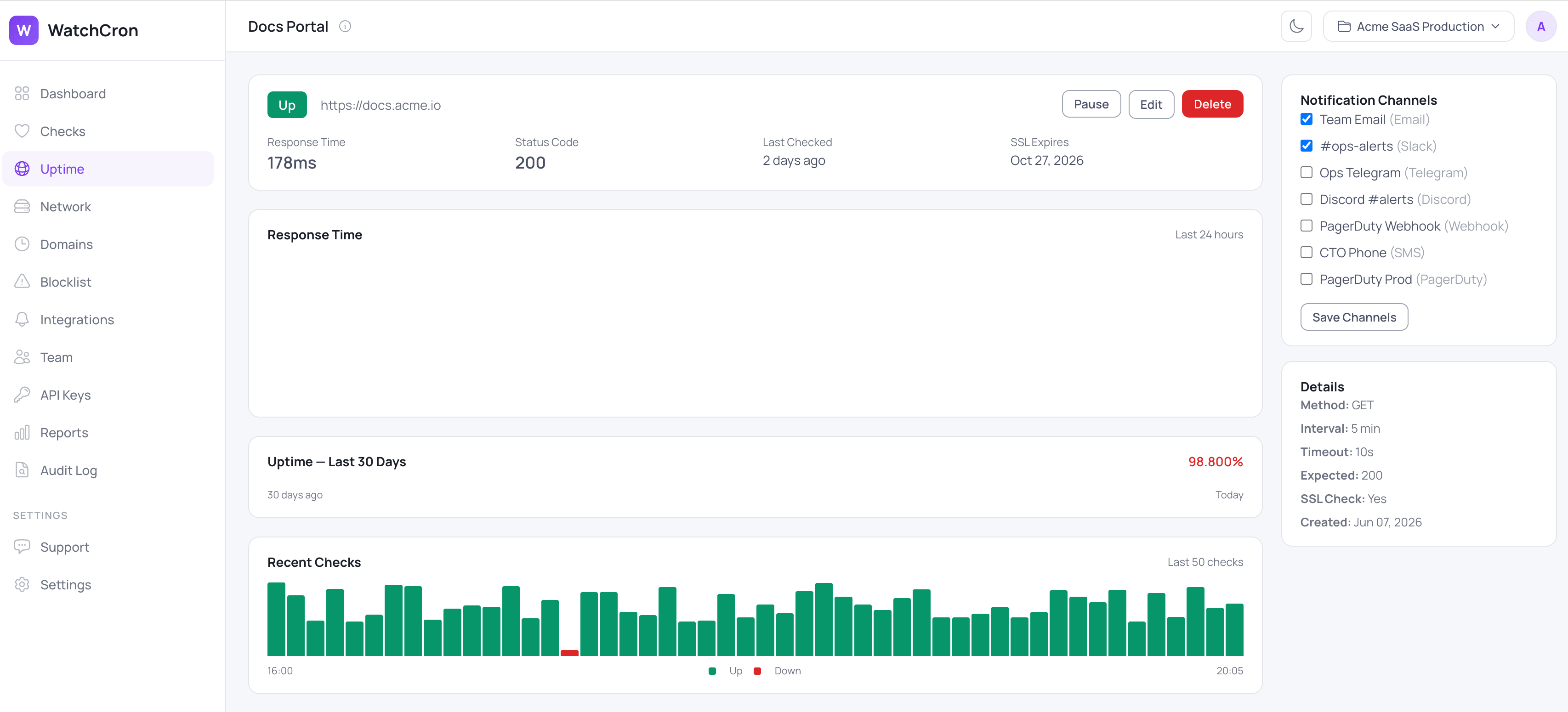Open the Integrations page
This screenshot has width=1568, height=712.
[108, 319]
